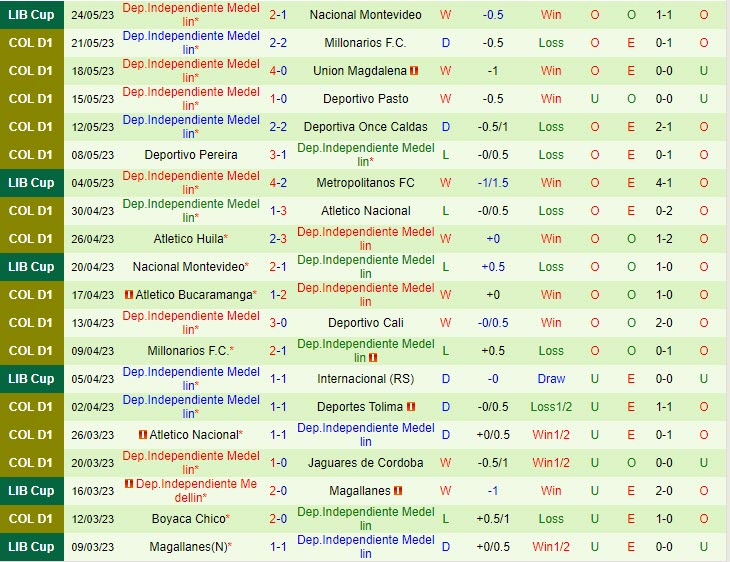This screenshot has width=730, height=562.
Task: Click the Deportivo Pasto team name
Action: coord(365,99)
